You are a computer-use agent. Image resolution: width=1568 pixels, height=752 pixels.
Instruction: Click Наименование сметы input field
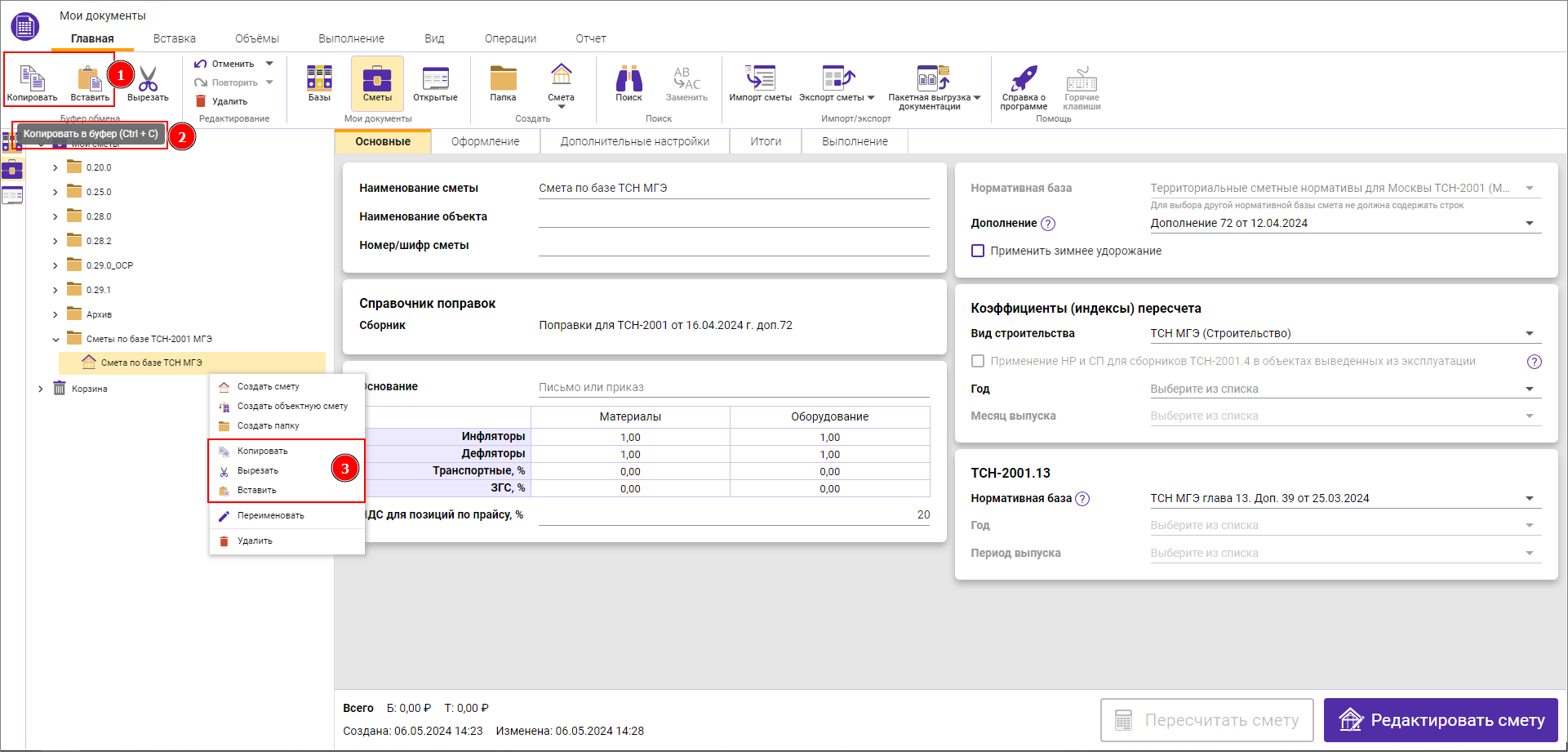pos(734,188)
